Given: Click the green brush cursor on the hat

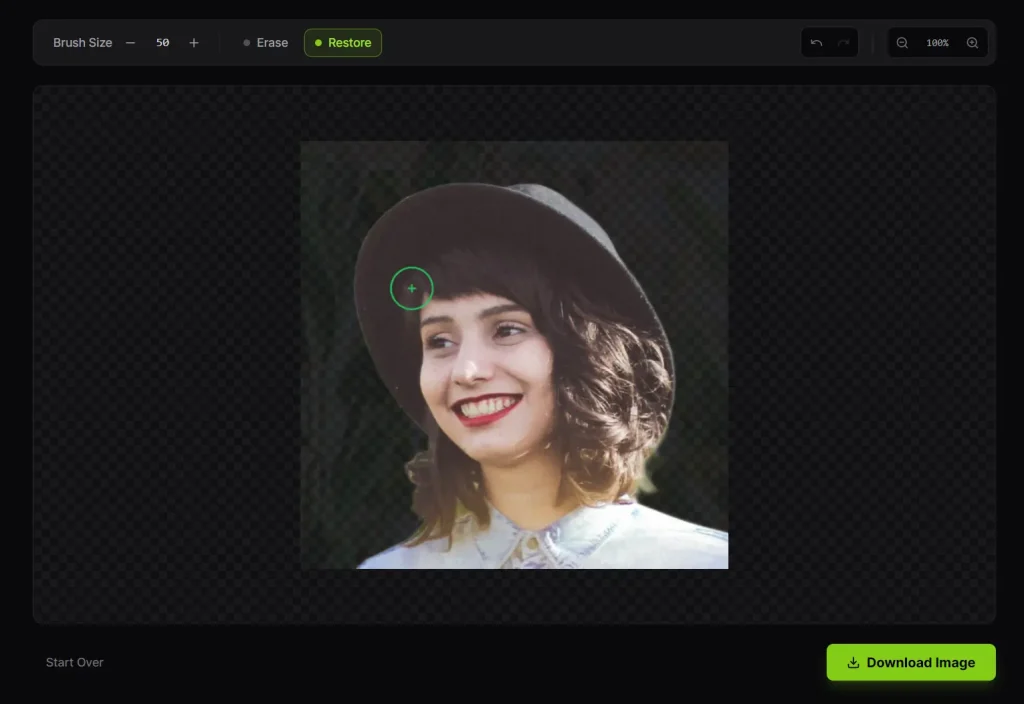Looking at the screenshot, I should pos(411,287).
